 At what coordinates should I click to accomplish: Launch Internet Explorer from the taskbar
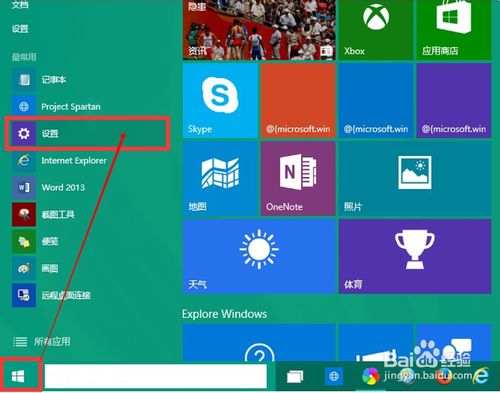[481, 377]
